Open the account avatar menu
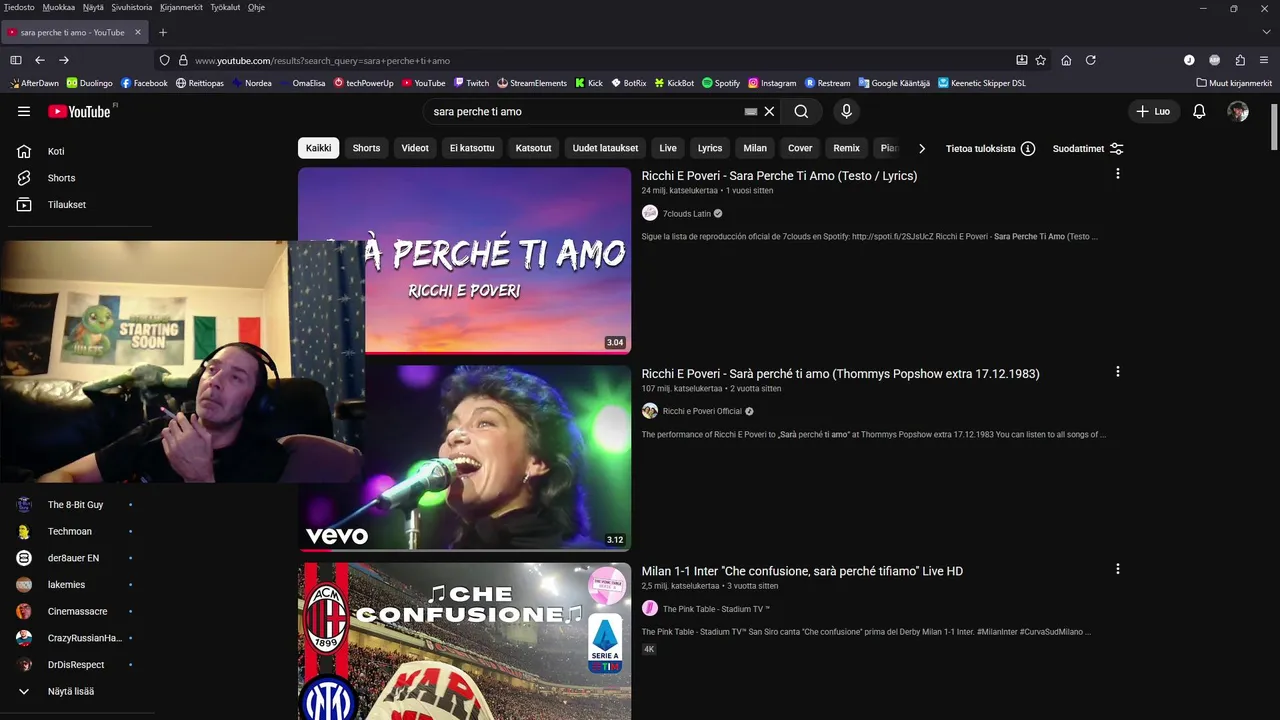Image resolution: width=1280 pixels, height=720 pixels. point(1238,111)
